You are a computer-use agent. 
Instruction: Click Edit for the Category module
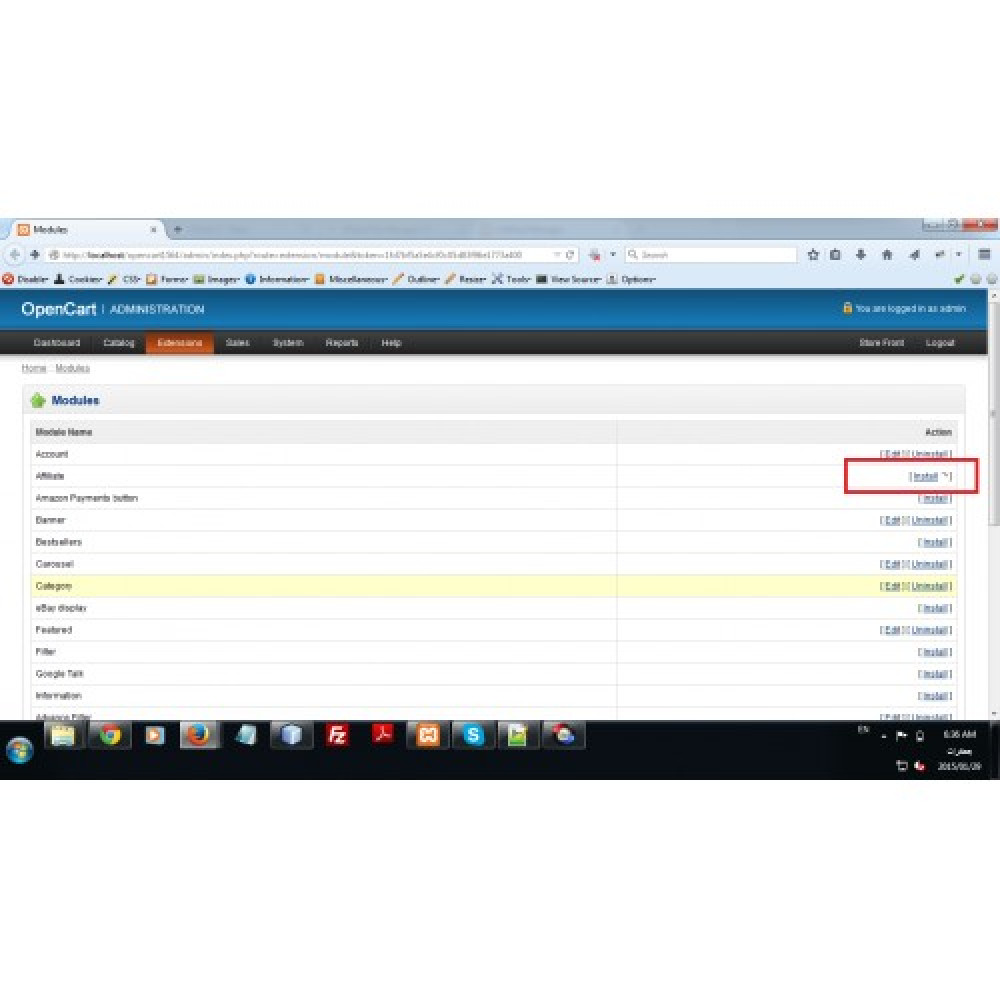pos(892,586)
